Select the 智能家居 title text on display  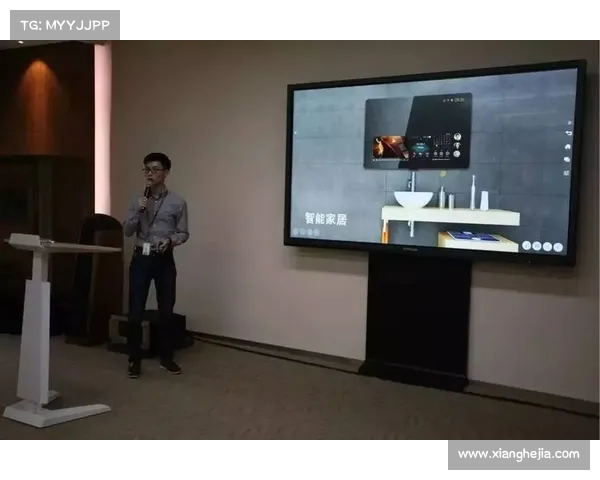[x=326, y=218]
